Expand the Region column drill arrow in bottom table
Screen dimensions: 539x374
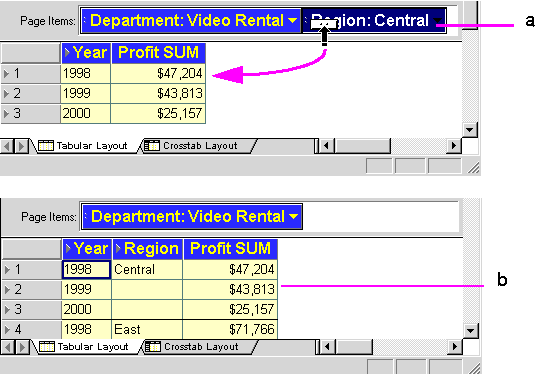point(118,249)
